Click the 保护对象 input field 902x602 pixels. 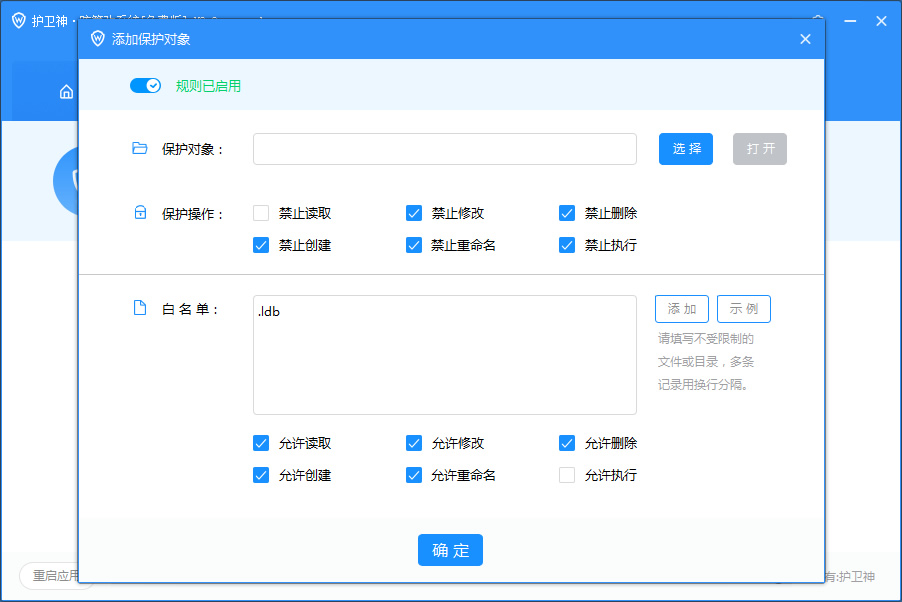click(x=444, y=148)
